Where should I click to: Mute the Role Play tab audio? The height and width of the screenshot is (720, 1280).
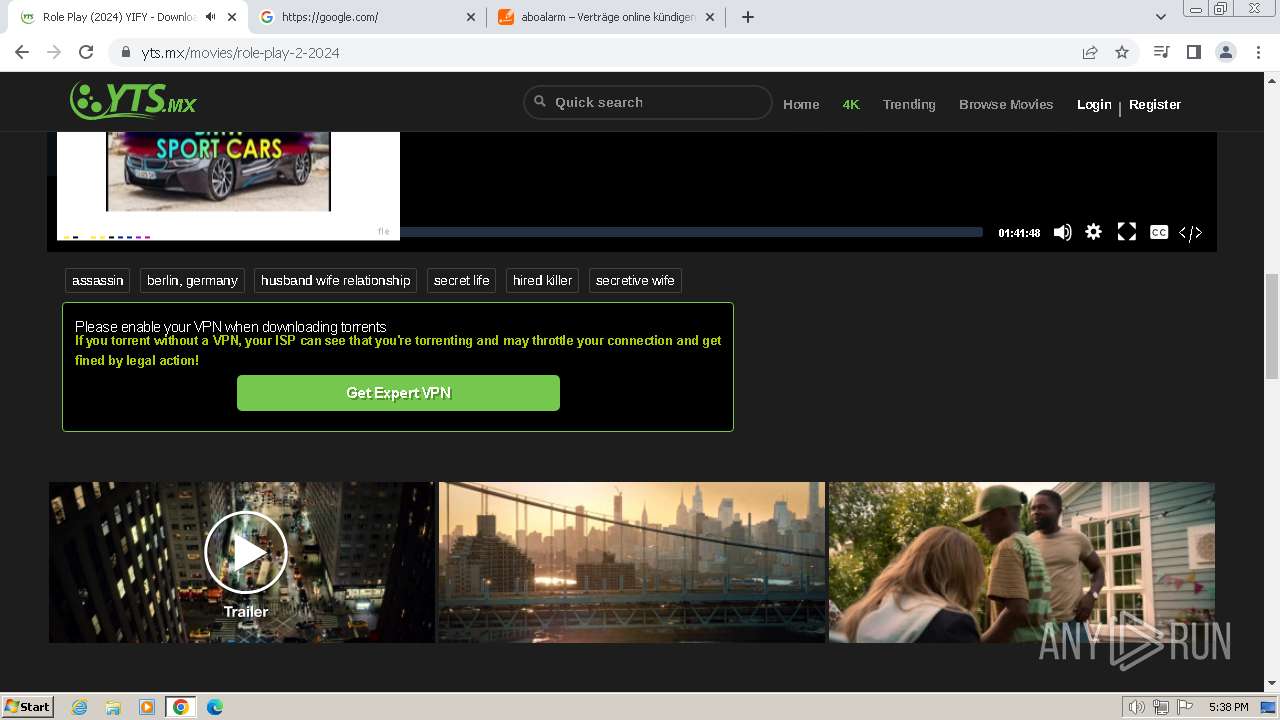210,17
